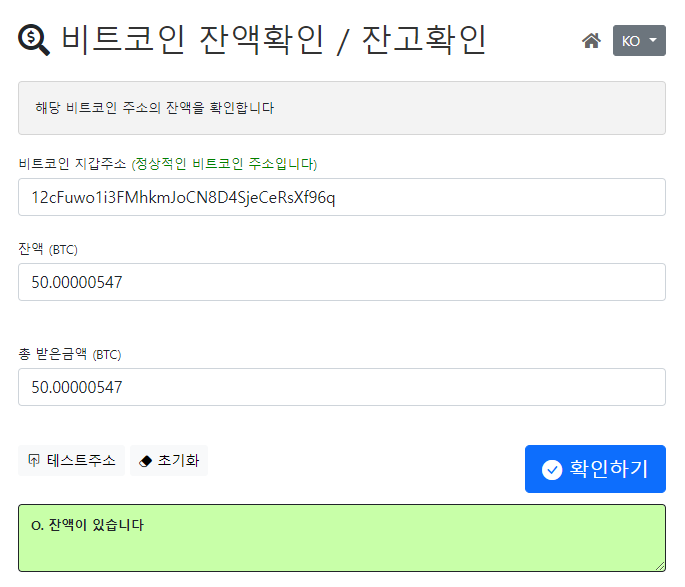Click the 테스트주소 button

click(72, 460)
